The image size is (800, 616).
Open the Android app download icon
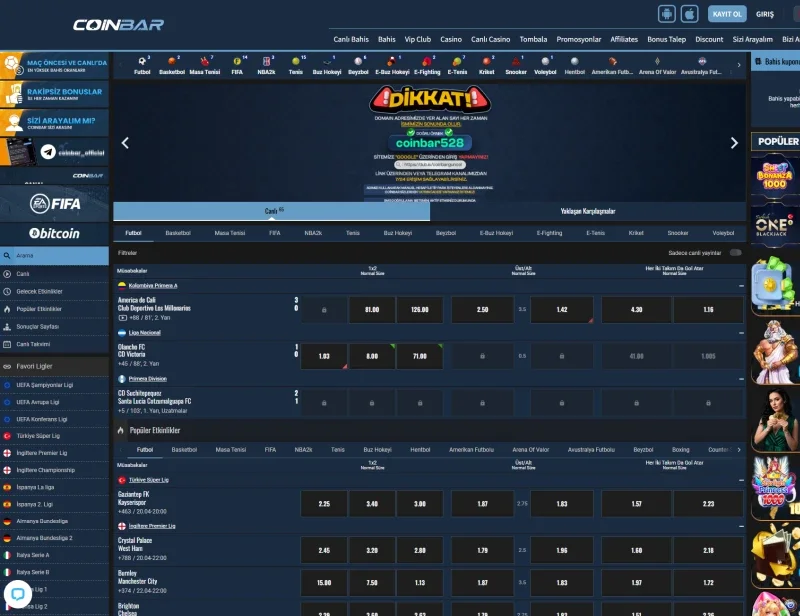(667, 14)
